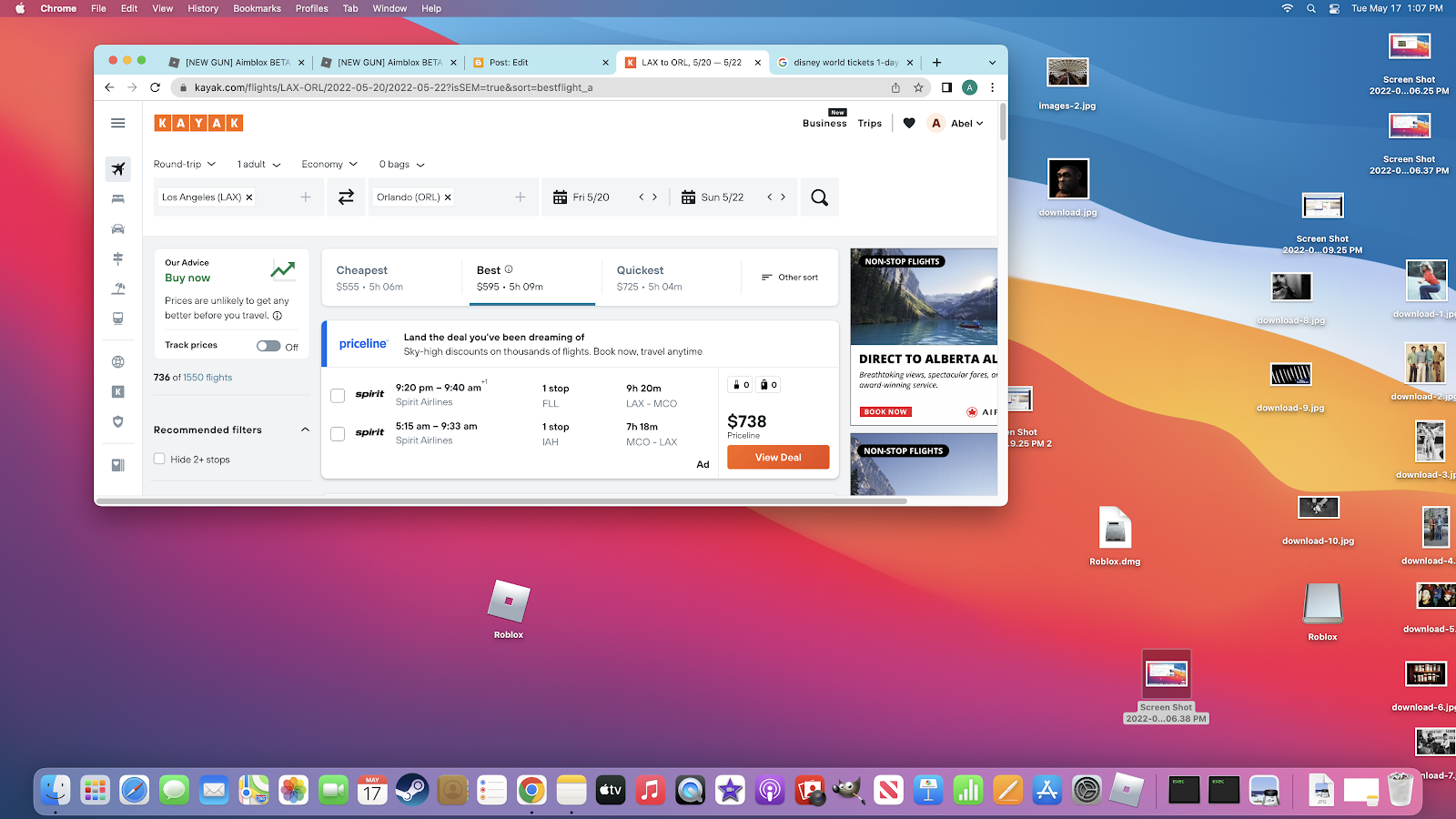Open the shield sidebar icon

(x=118, y=422)
